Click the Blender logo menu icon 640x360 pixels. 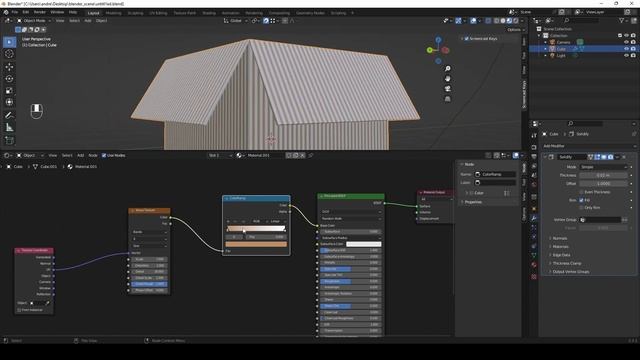pyautogui.click(x=6, y=12)
